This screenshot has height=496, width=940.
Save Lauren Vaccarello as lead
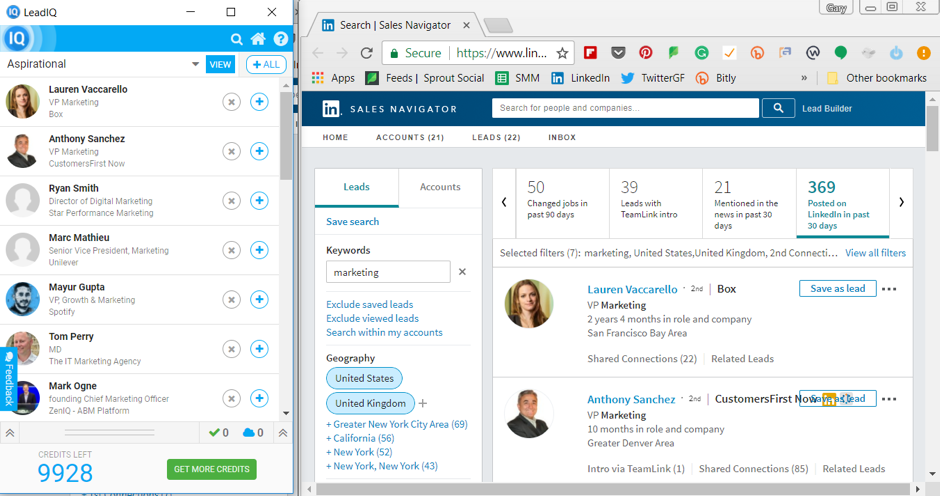[x=837, y=288]
